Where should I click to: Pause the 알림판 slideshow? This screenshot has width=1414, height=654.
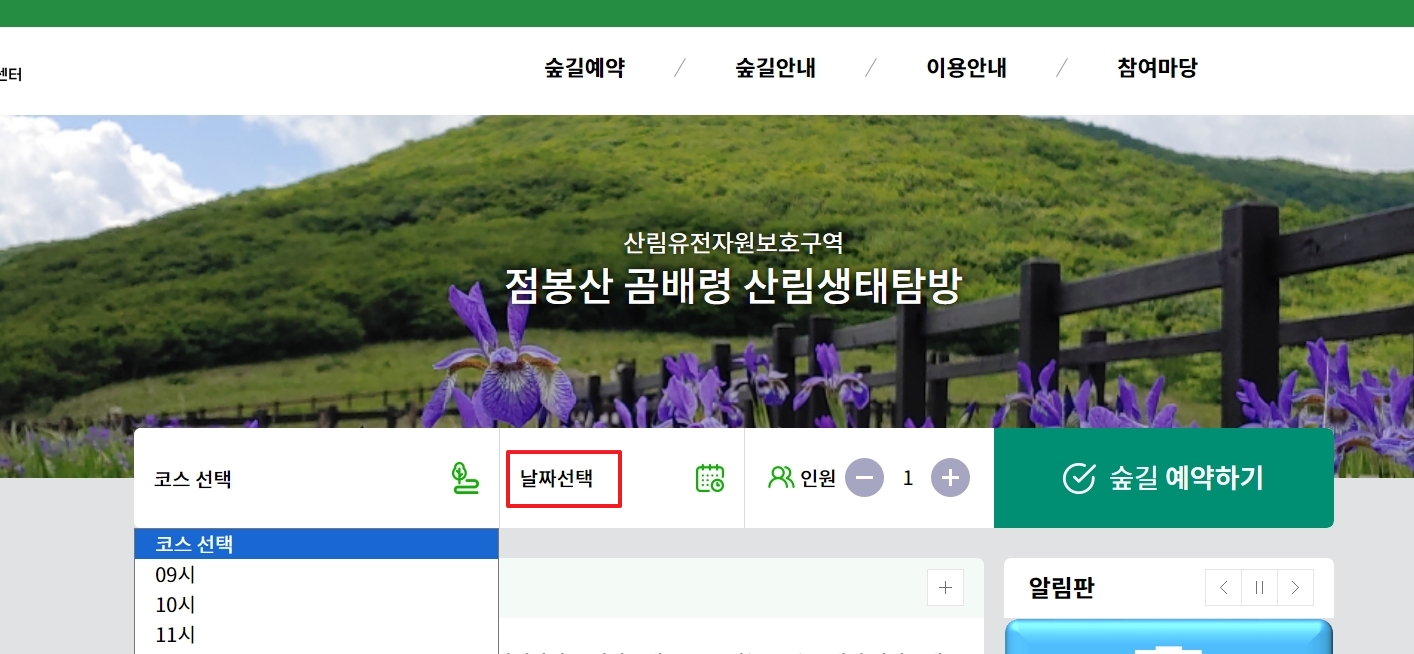tap(1258, 588)
